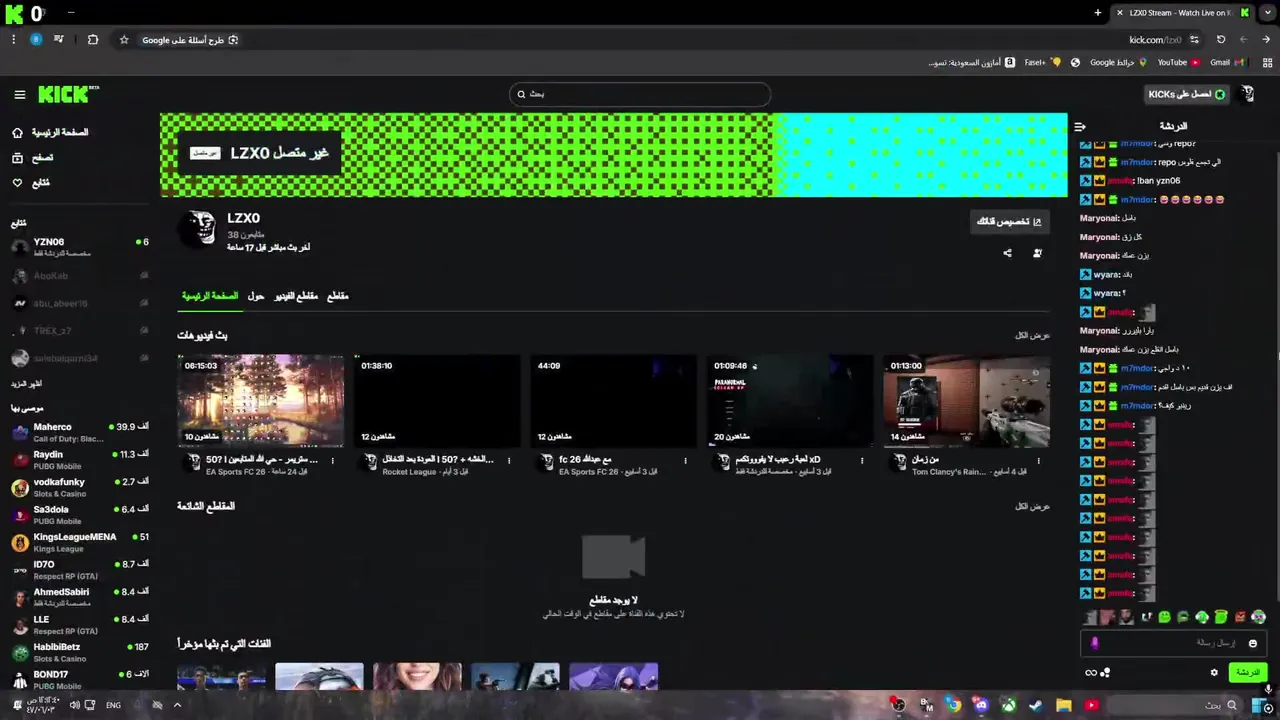Focus the Kick search field

click(640, 94)
